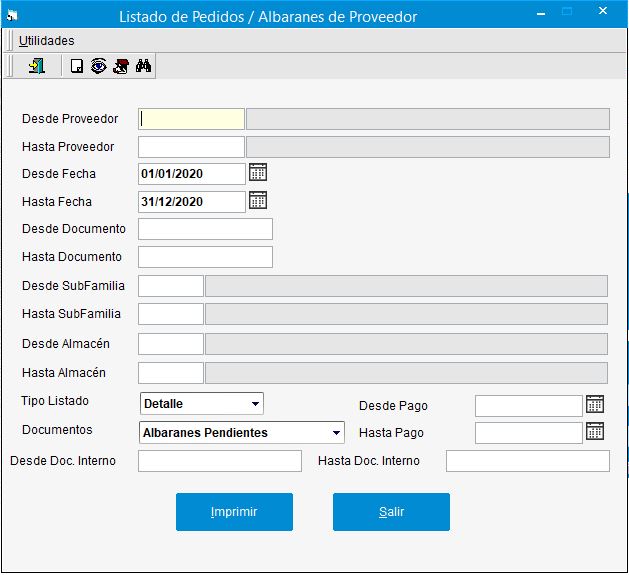Click the 'Hasta Doc. Interno' label

point(369,461)
